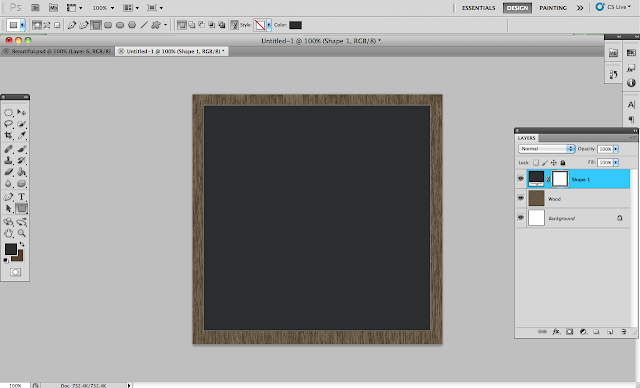This screenshot has height=388, width=640.
Task: Swap foreground and background colors
Action: pos(22,244)
